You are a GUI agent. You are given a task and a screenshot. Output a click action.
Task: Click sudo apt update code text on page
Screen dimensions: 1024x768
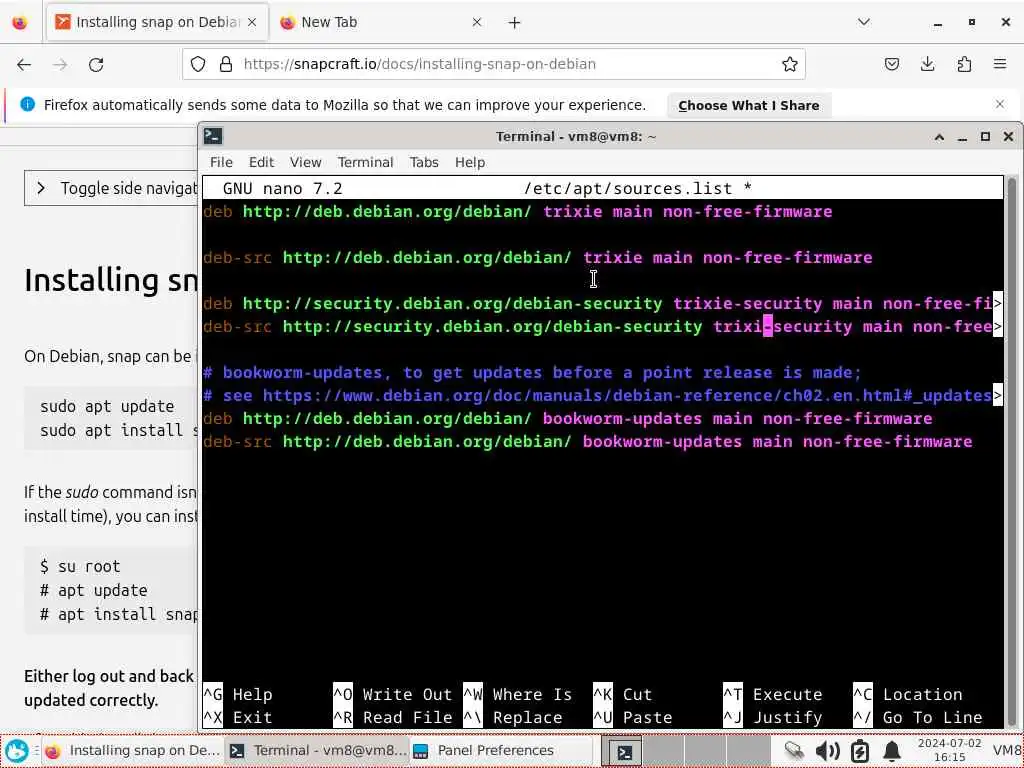[107, 406]
